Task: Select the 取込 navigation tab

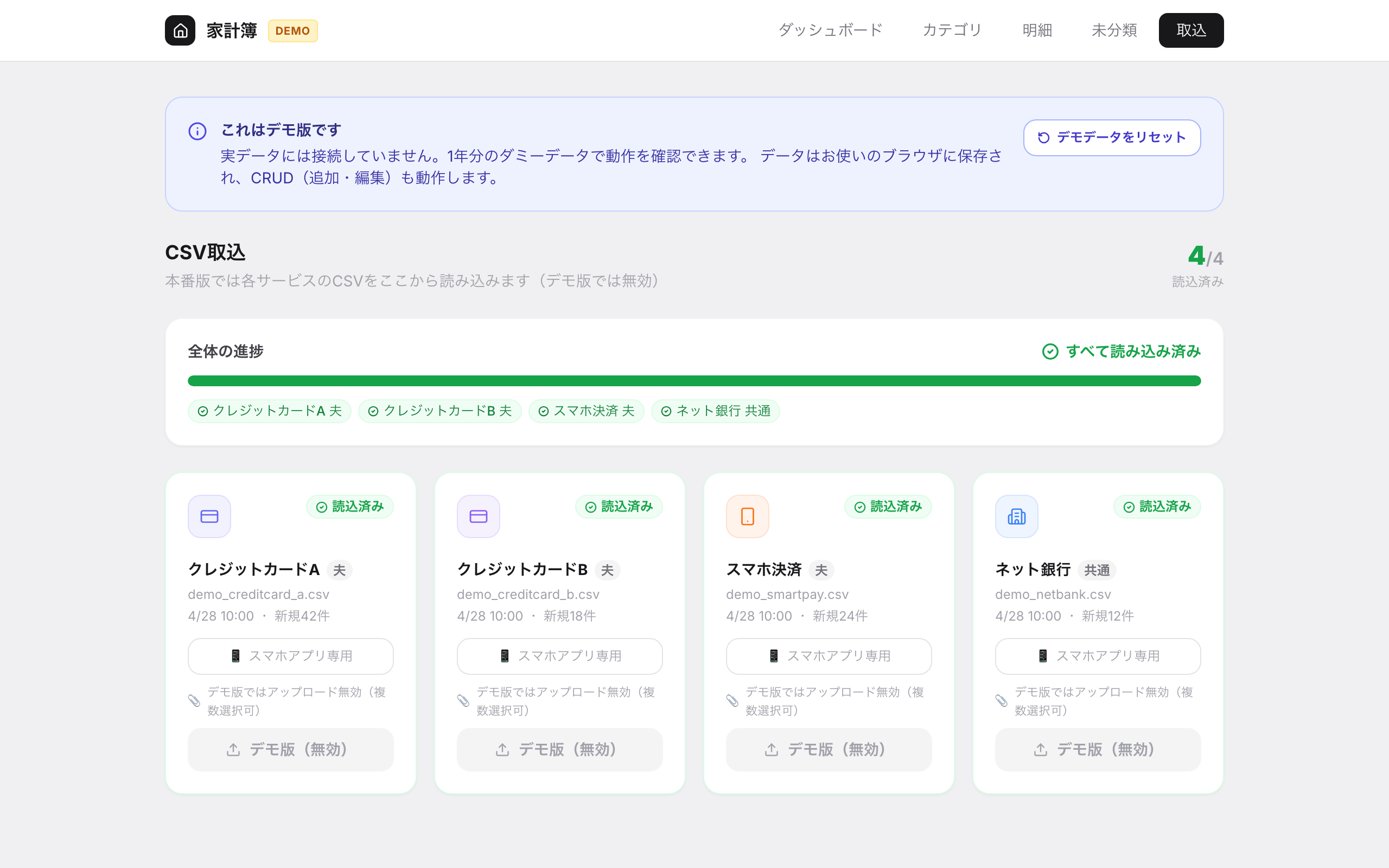Action: pyautogui.click(x=1191, y=30)
